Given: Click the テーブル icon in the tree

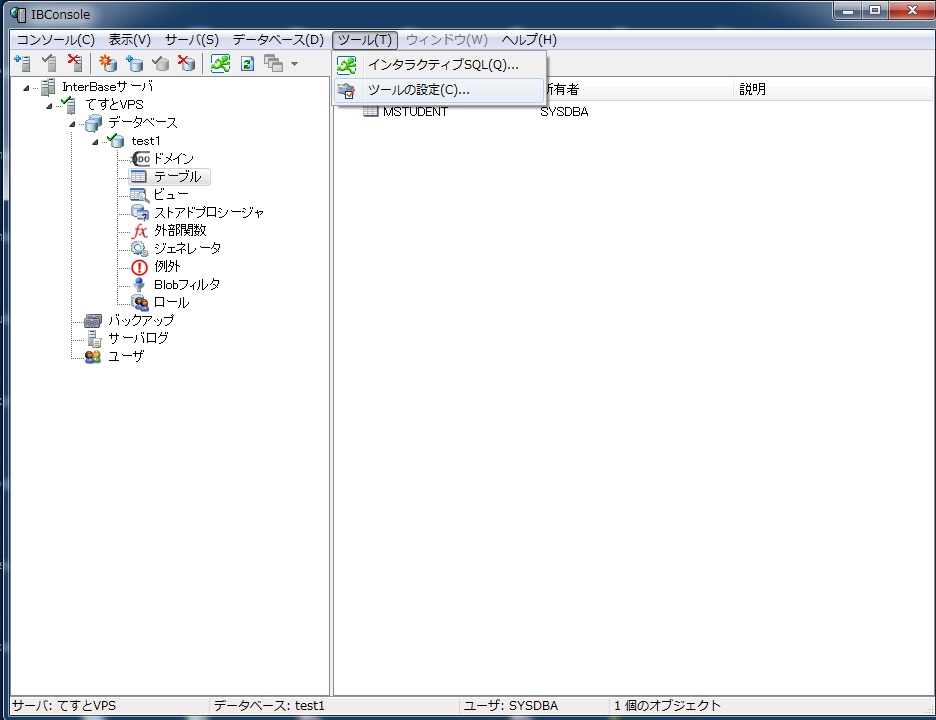Looking at the screenshot, I should 138,177.
